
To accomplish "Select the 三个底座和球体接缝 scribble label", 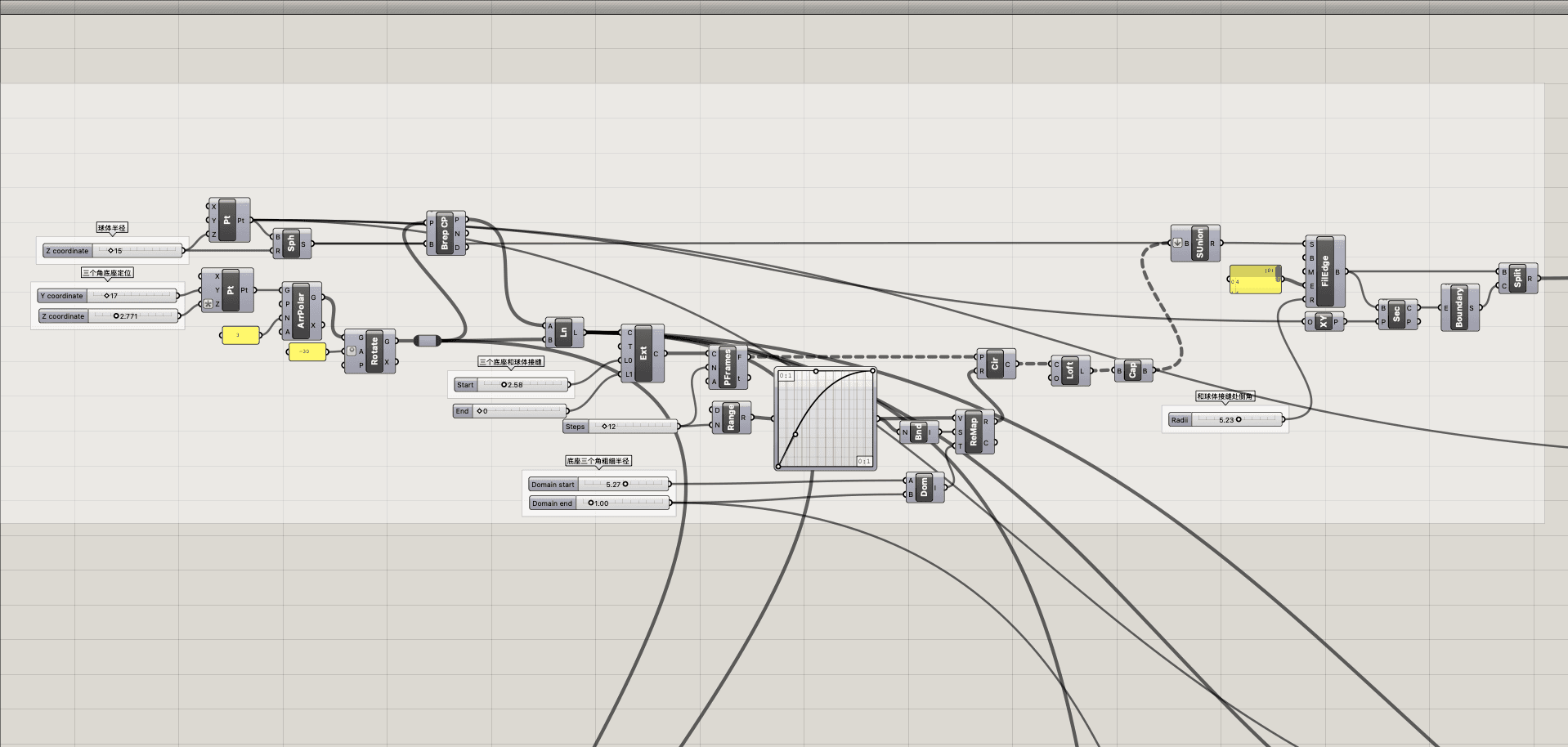I will (511, 361).
